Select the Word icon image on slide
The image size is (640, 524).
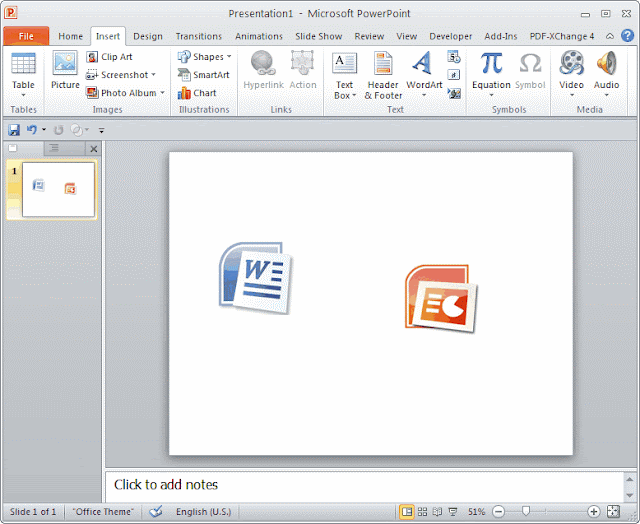[x=256, y=278]
